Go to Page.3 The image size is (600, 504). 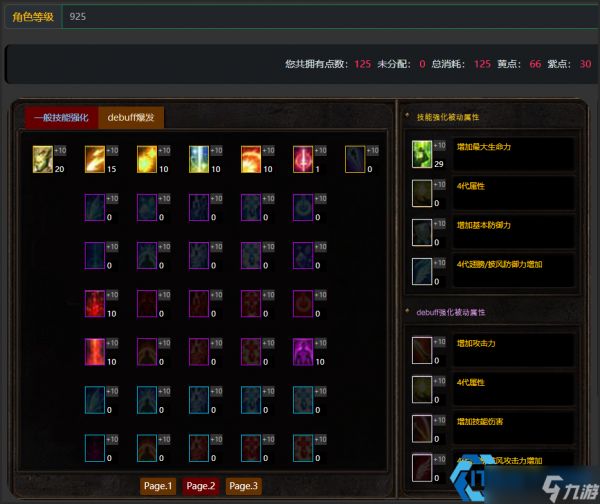coord(243,486)
